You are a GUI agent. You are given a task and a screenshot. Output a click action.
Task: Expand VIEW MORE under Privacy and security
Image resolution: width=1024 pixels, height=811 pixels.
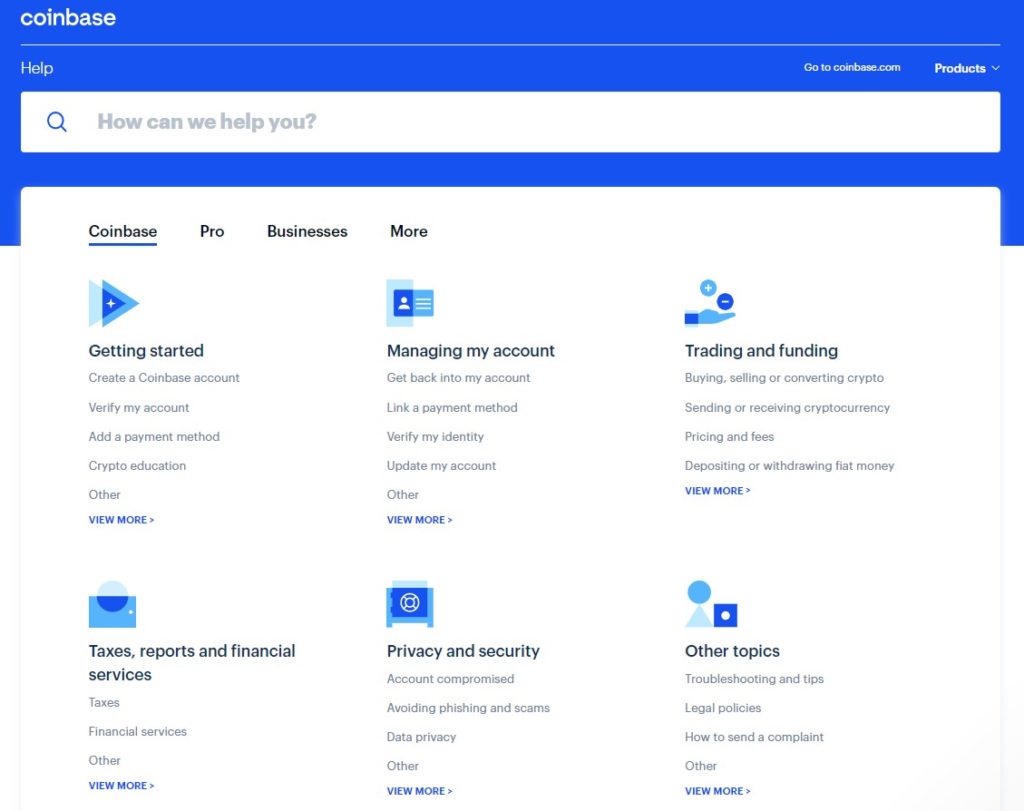click(x=419, y=790)
